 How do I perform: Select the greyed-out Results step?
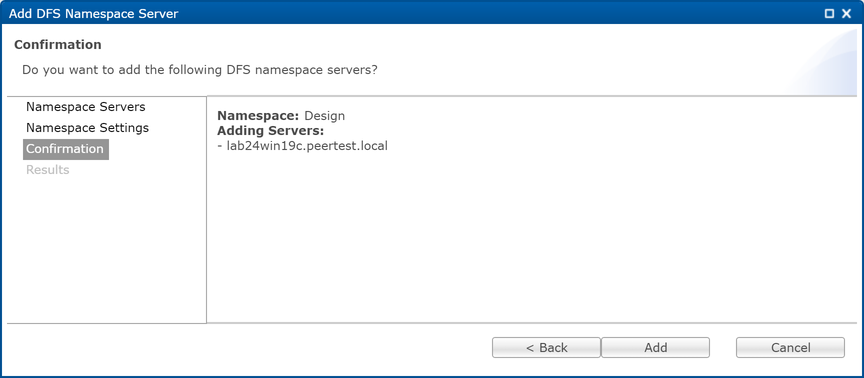[47, 170]
